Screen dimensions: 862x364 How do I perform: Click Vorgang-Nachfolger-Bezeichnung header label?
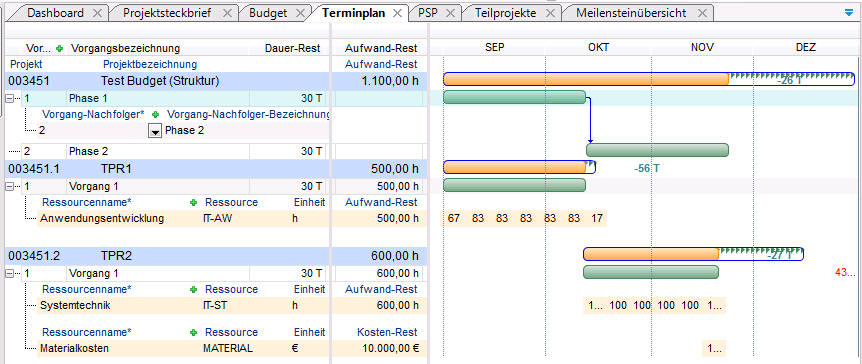248,114
